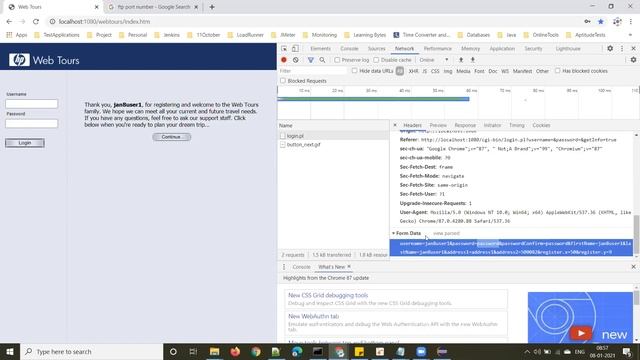Switch to the Elements panel tab

[x=320, y=49]
